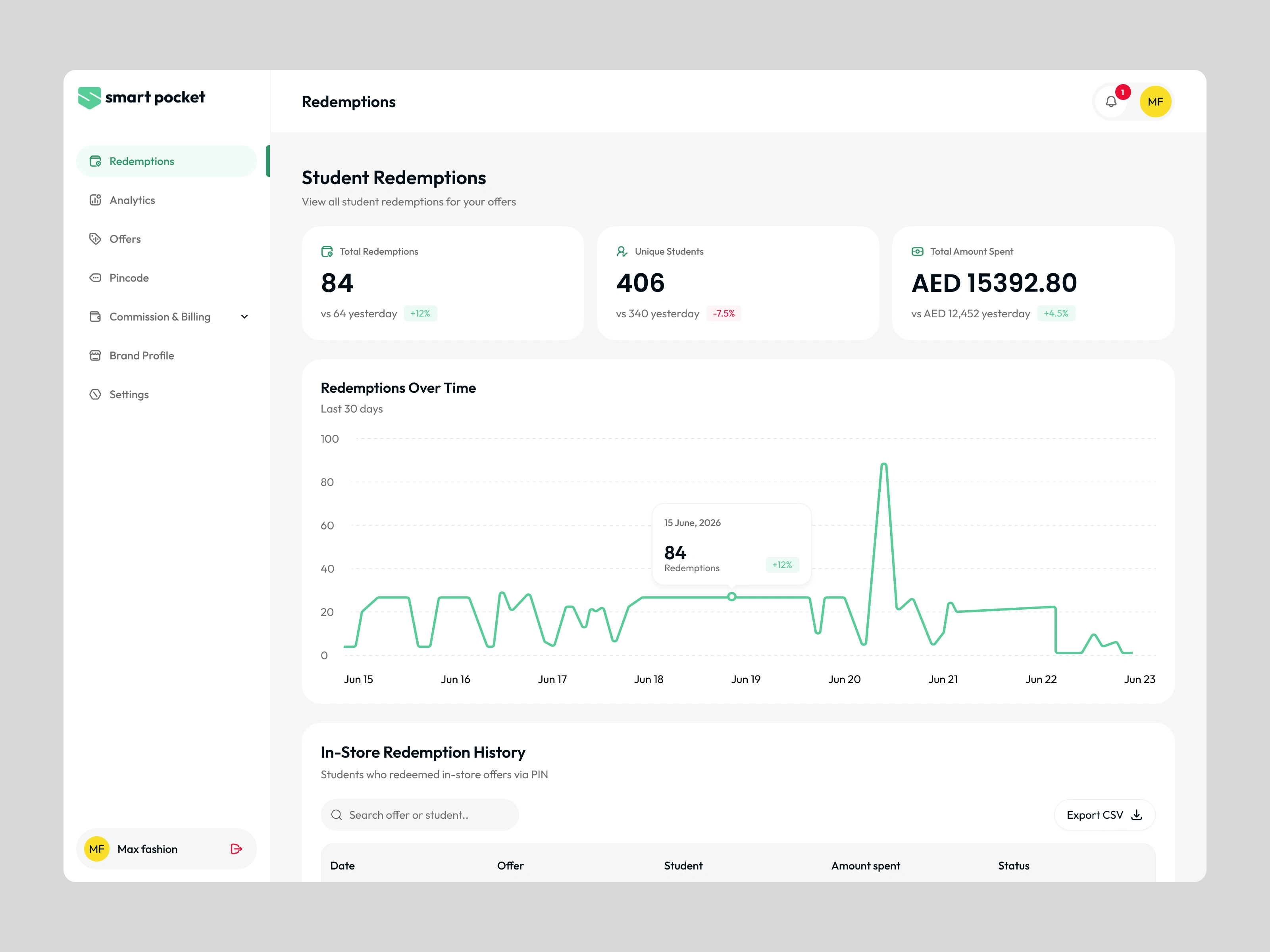Viewport: 1270px width, 952px height.
Task: Select the Redemptions sidebar item
Action: point(167,161)
